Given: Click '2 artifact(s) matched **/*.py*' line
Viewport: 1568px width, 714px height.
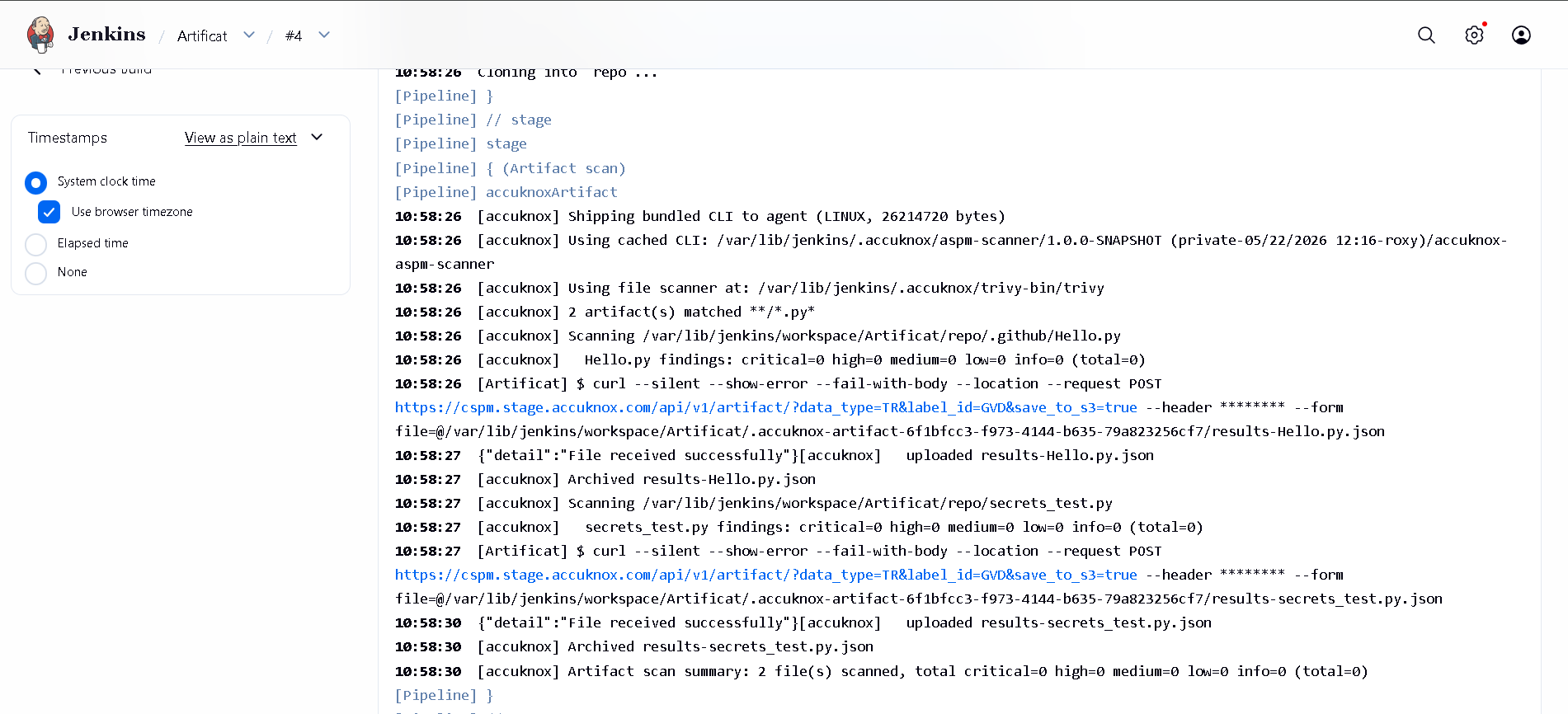Looking at the screenshot, I should click(x=605, y=312).
